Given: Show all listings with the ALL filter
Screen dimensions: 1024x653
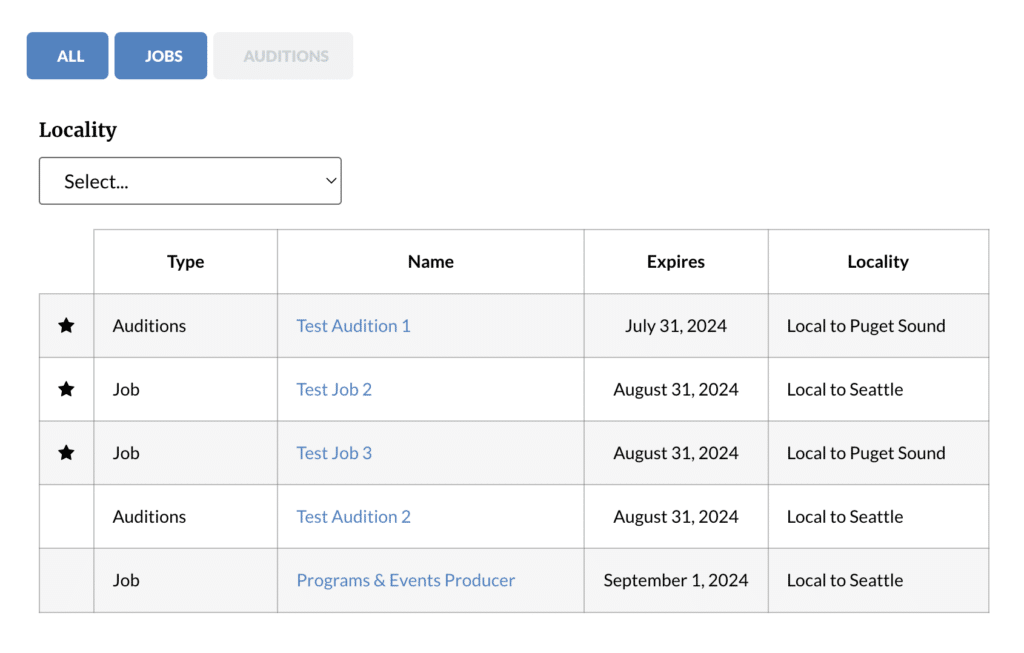Looking at the screenshot, I should pyautogui.click(x=70, y=56).
